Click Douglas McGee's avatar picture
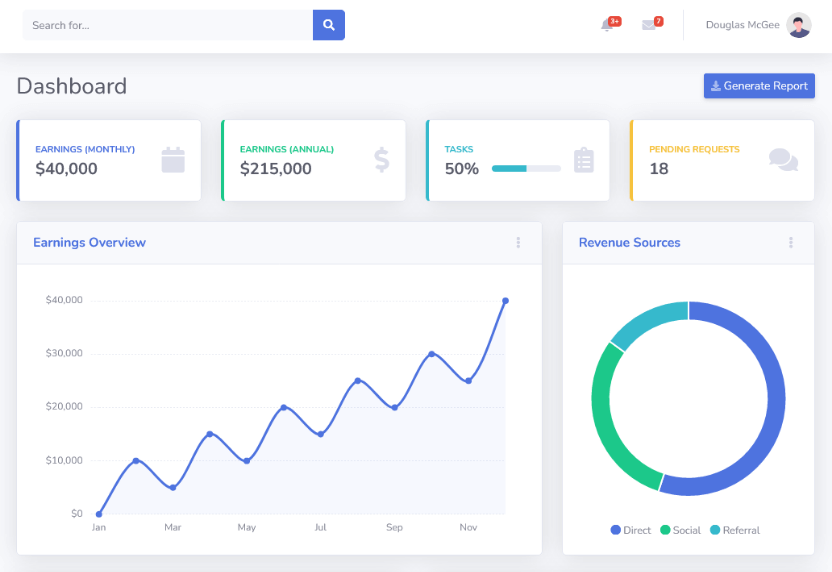The image size is (832, 572). (x=799, y=25)
